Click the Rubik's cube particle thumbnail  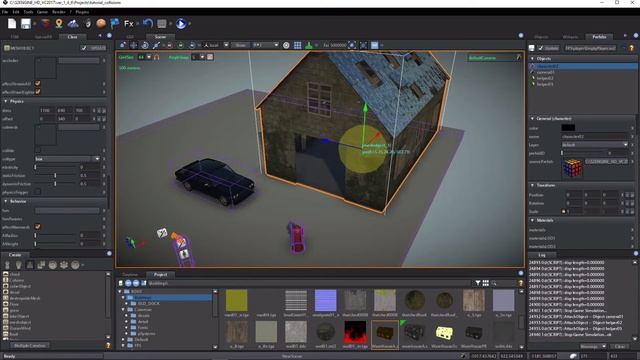click(x=572, y=168)
